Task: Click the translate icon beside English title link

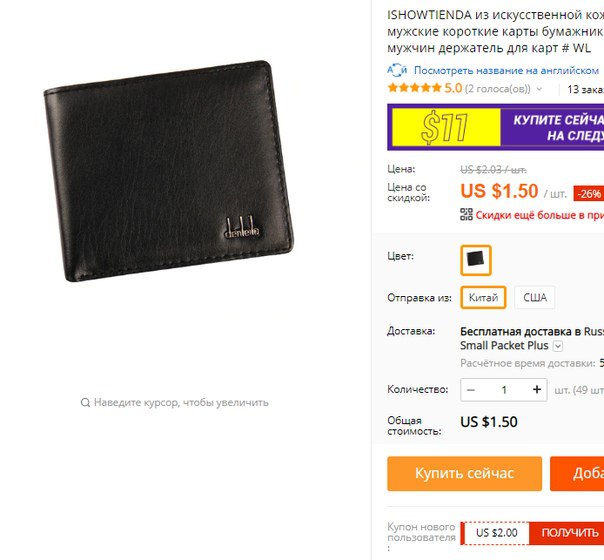Action: pyautogui.click(x=397, y=70)
